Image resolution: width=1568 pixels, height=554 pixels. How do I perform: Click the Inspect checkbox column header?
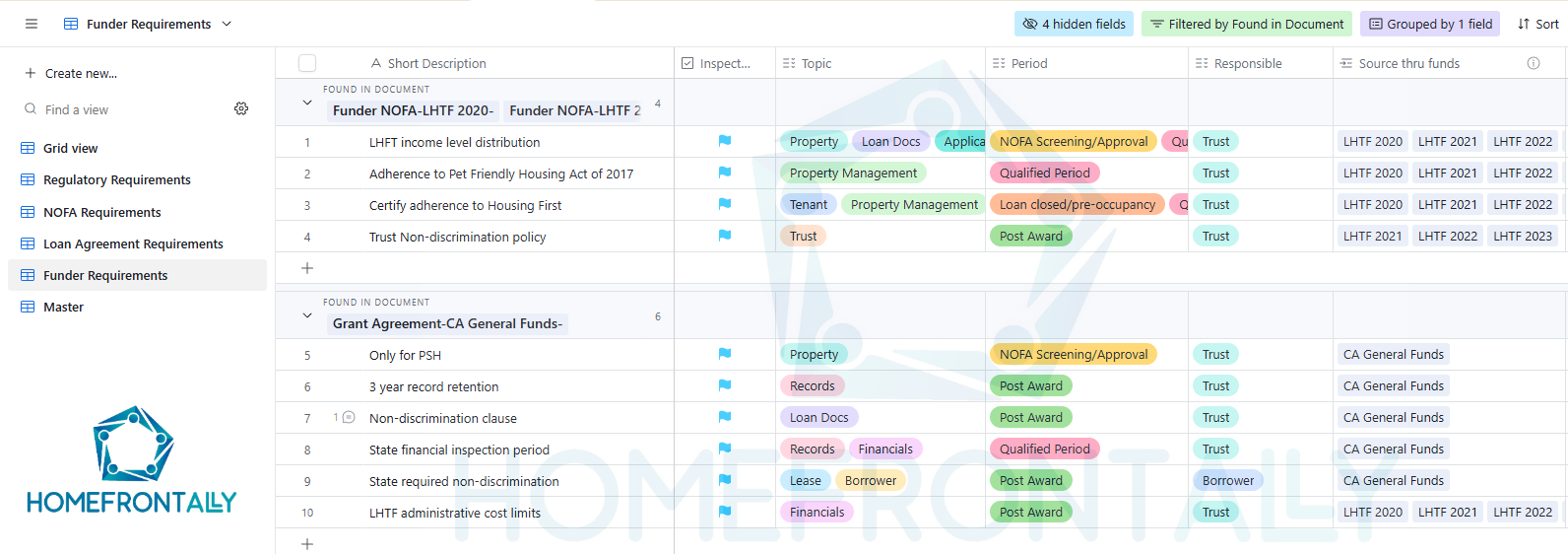pos(725,63)
